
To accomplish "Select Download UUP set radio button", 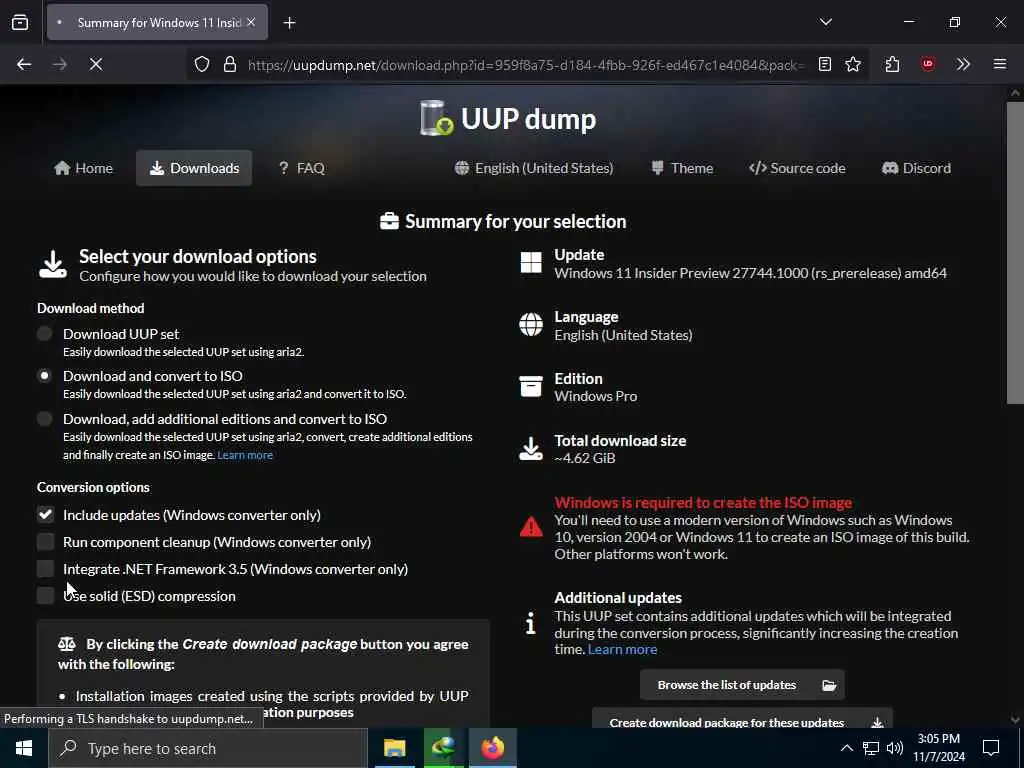I will point(44,334).
